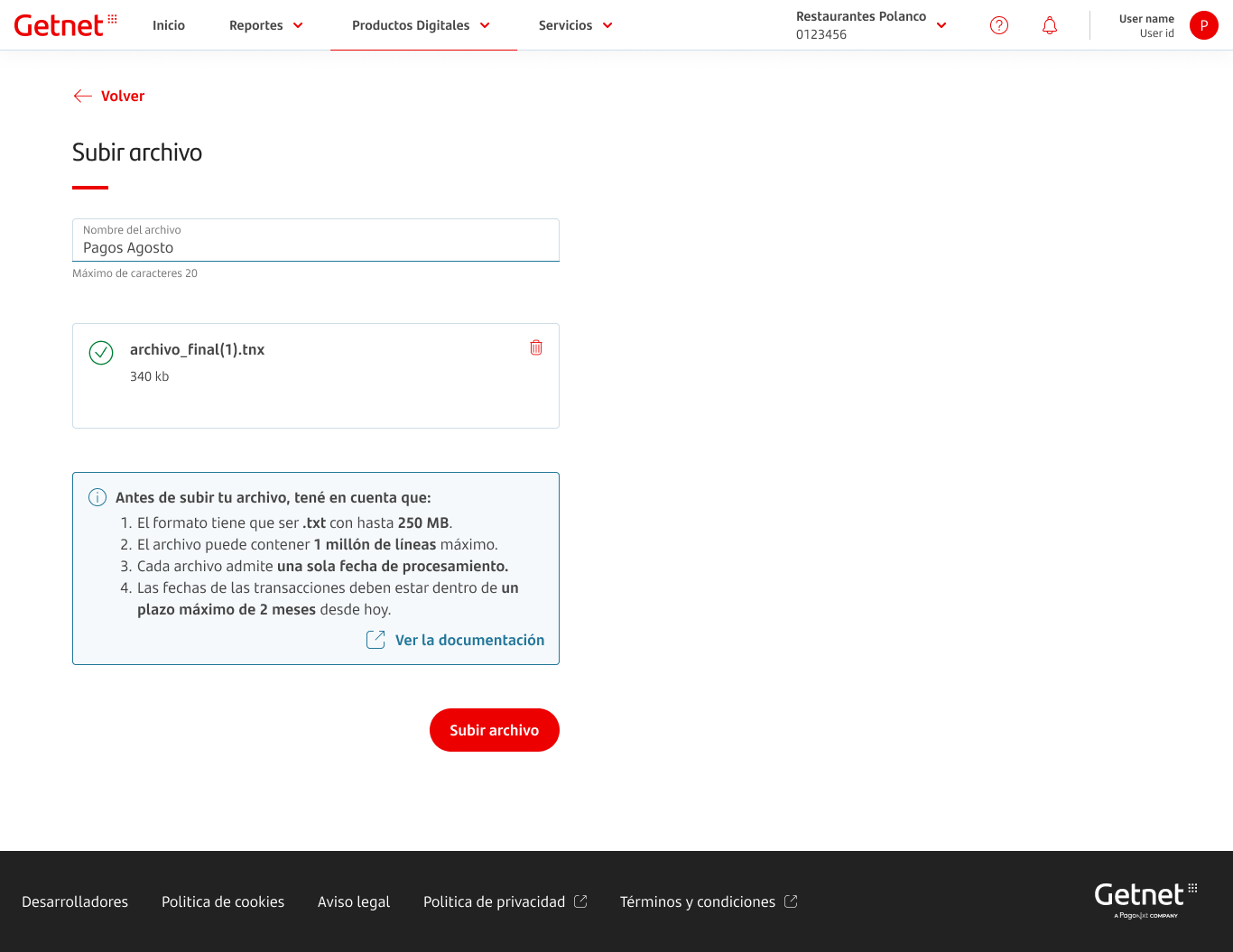Go to Inicio in navigation
Viewport: 1233px width, 952px height.
[169, 25]
